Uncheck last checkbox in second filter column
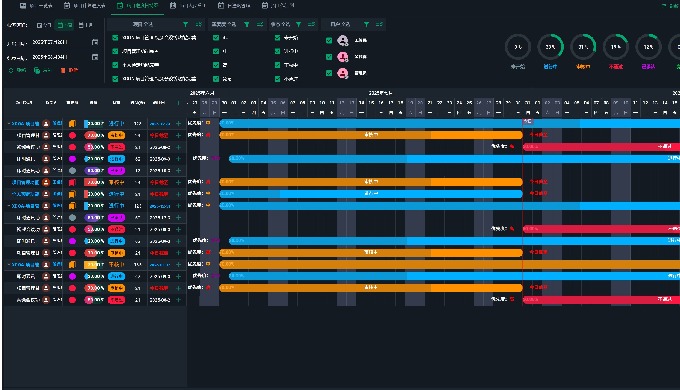Screen dimensions: 680x390 (216, 79)
